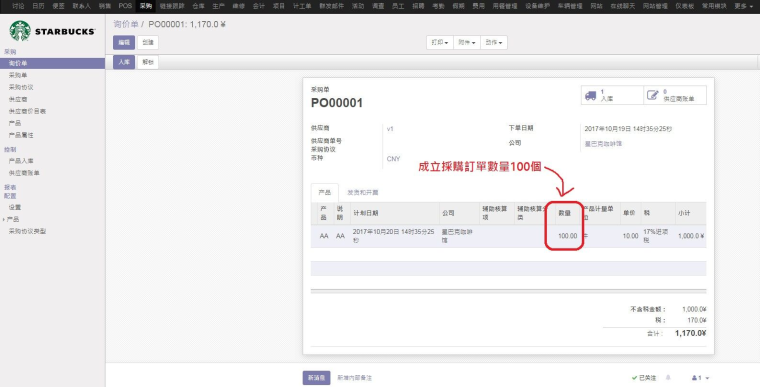The width and height of the screenshot is (760, 387).
Task: Open the 打印 print dropdown
Action: [x=440, y=43]
